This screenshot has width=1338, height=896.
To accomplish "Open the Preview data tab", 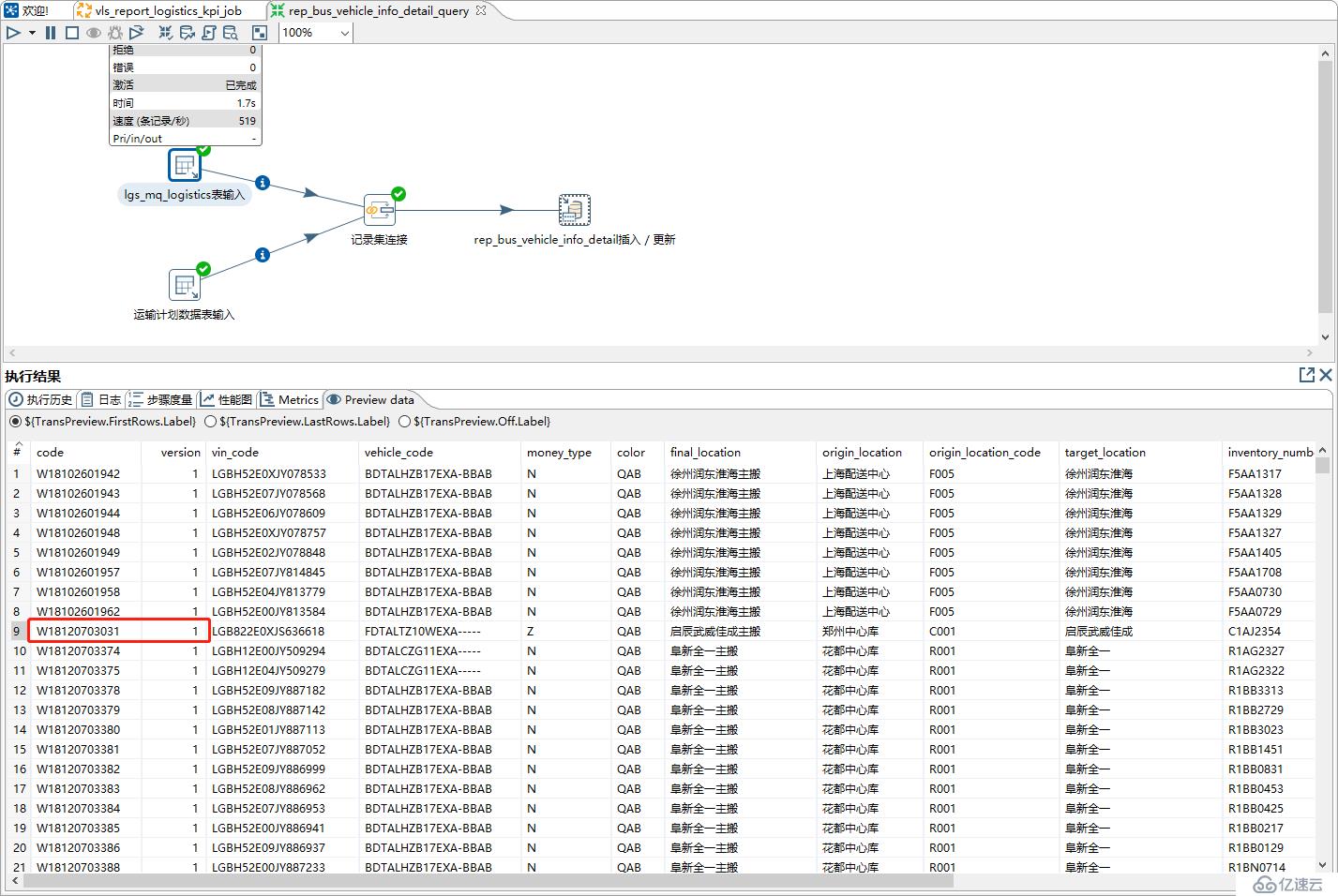I will 370,399.
